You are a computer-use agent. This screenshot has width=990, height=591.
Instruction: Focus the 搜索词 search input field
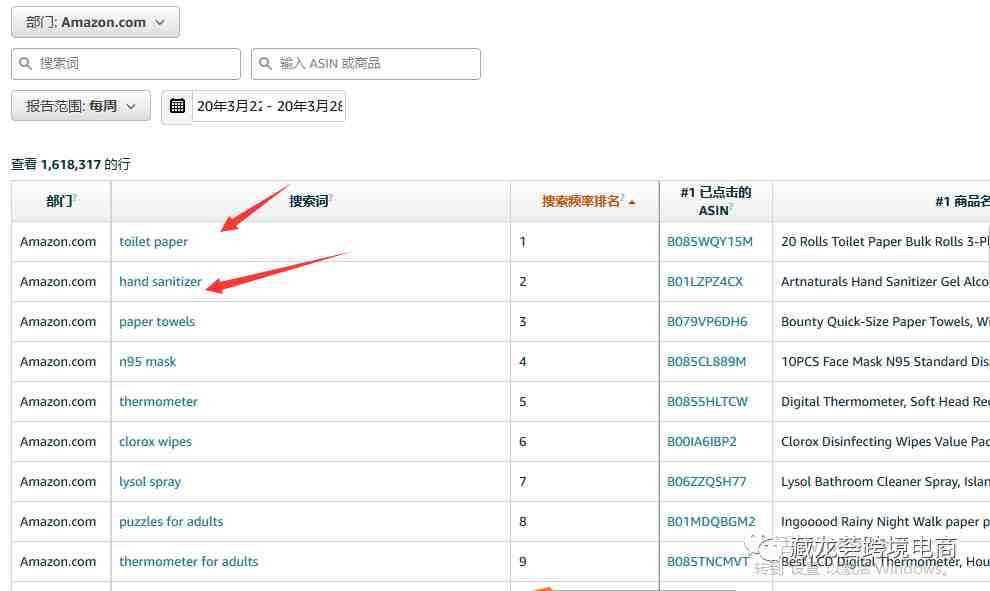[x=126, y=64]
